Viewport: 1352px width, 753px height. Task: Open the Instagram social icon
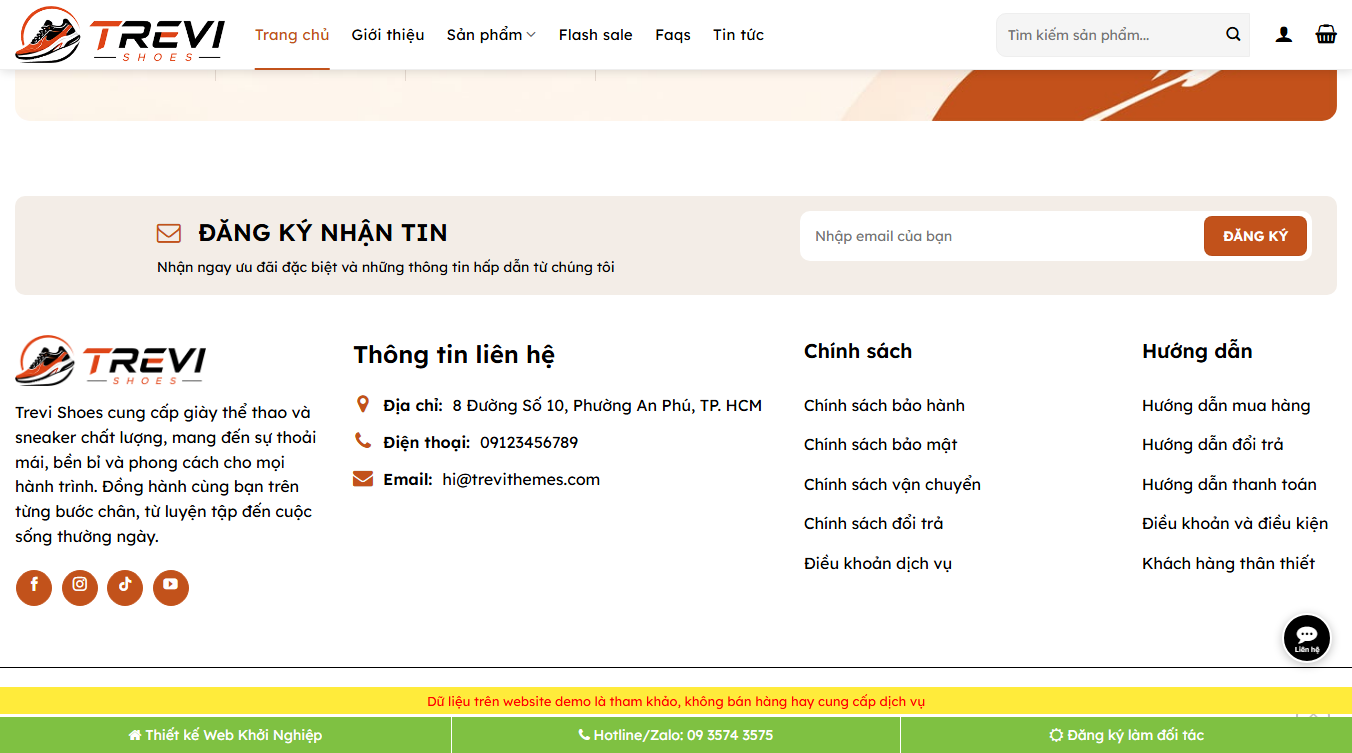click(x=80, y=588)
